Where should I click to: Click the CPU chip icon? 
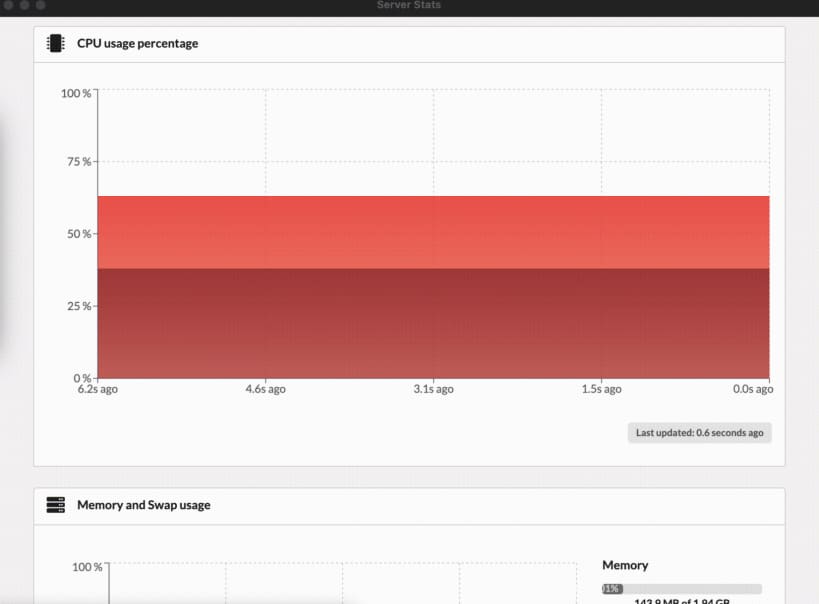click(55, 43)
